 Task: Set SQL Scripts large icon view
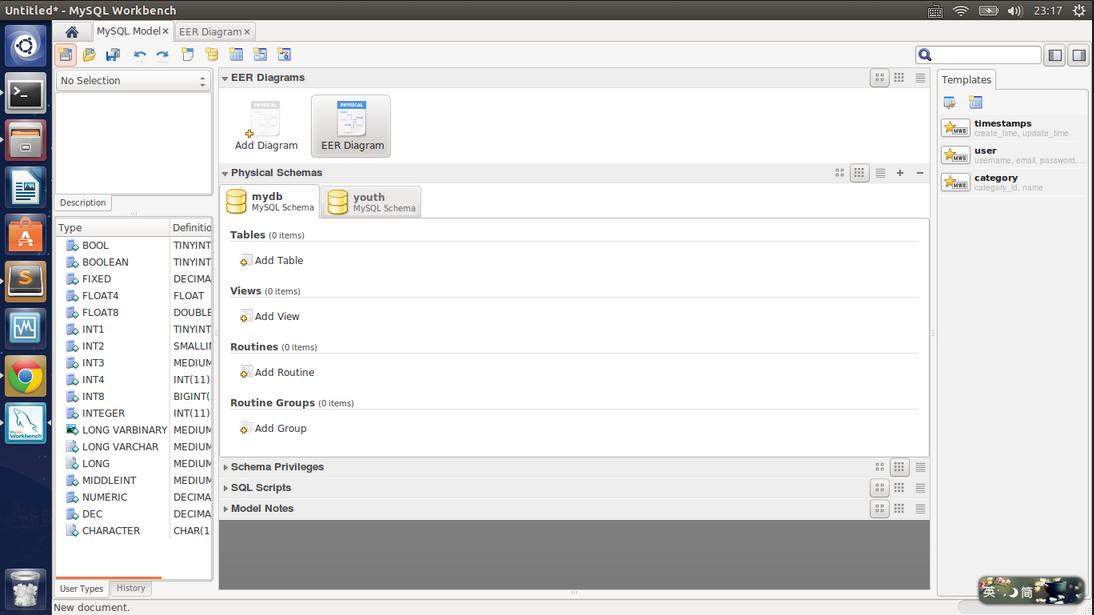click(880, 488)
